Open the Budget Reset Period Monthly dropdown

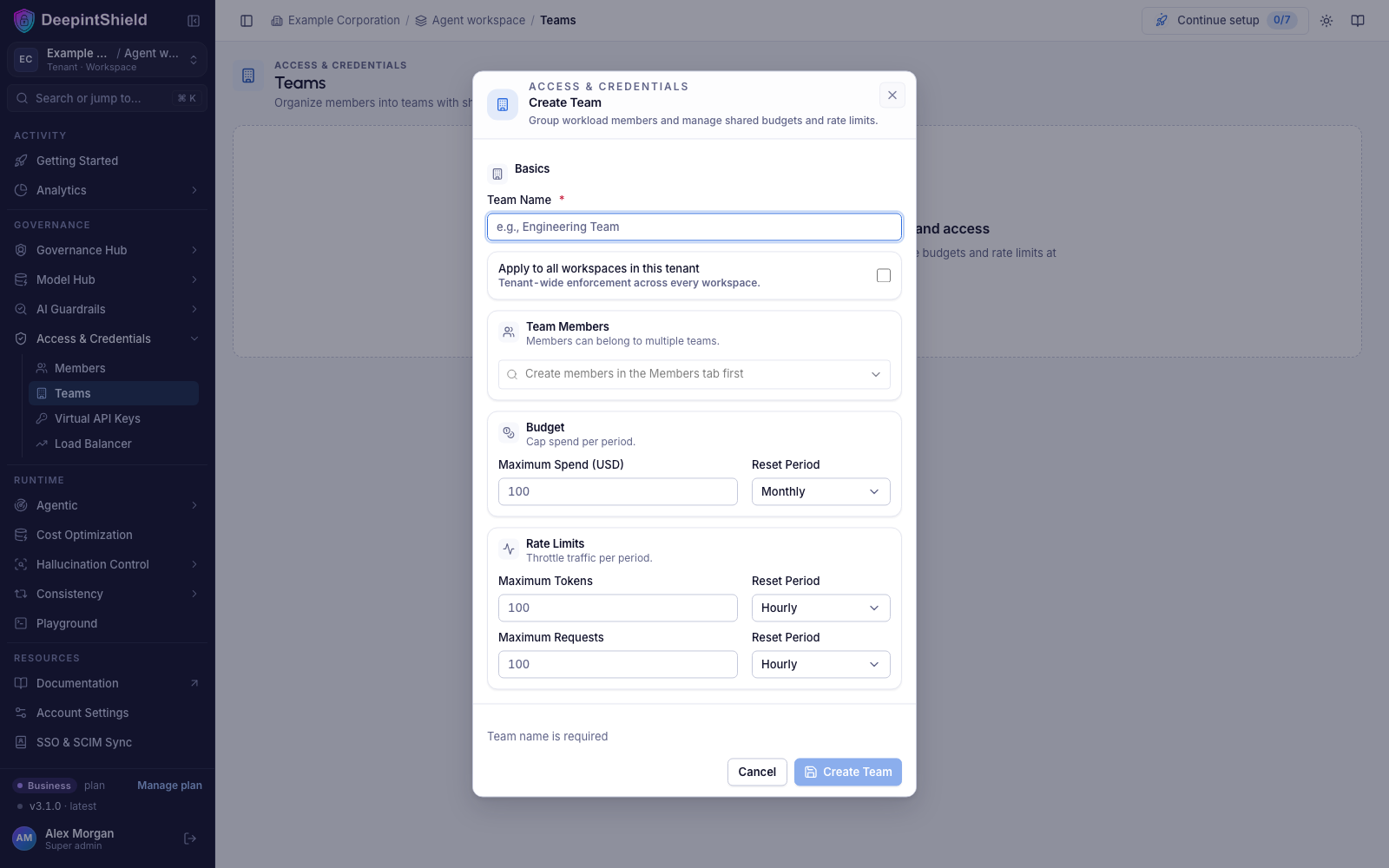[821, 491]
